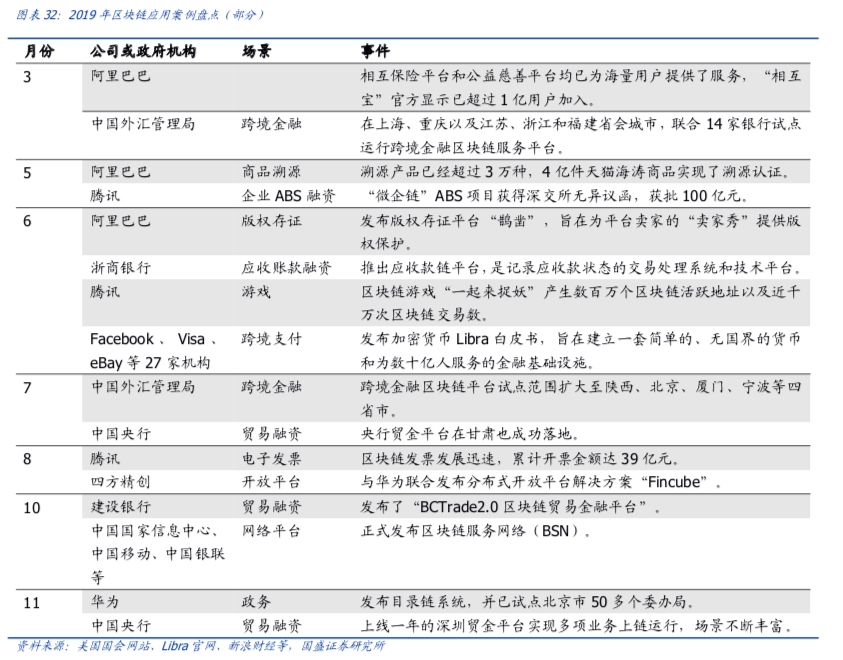
Task: Click the 版权存证 scene cell
Action: [x=272, y=220]
